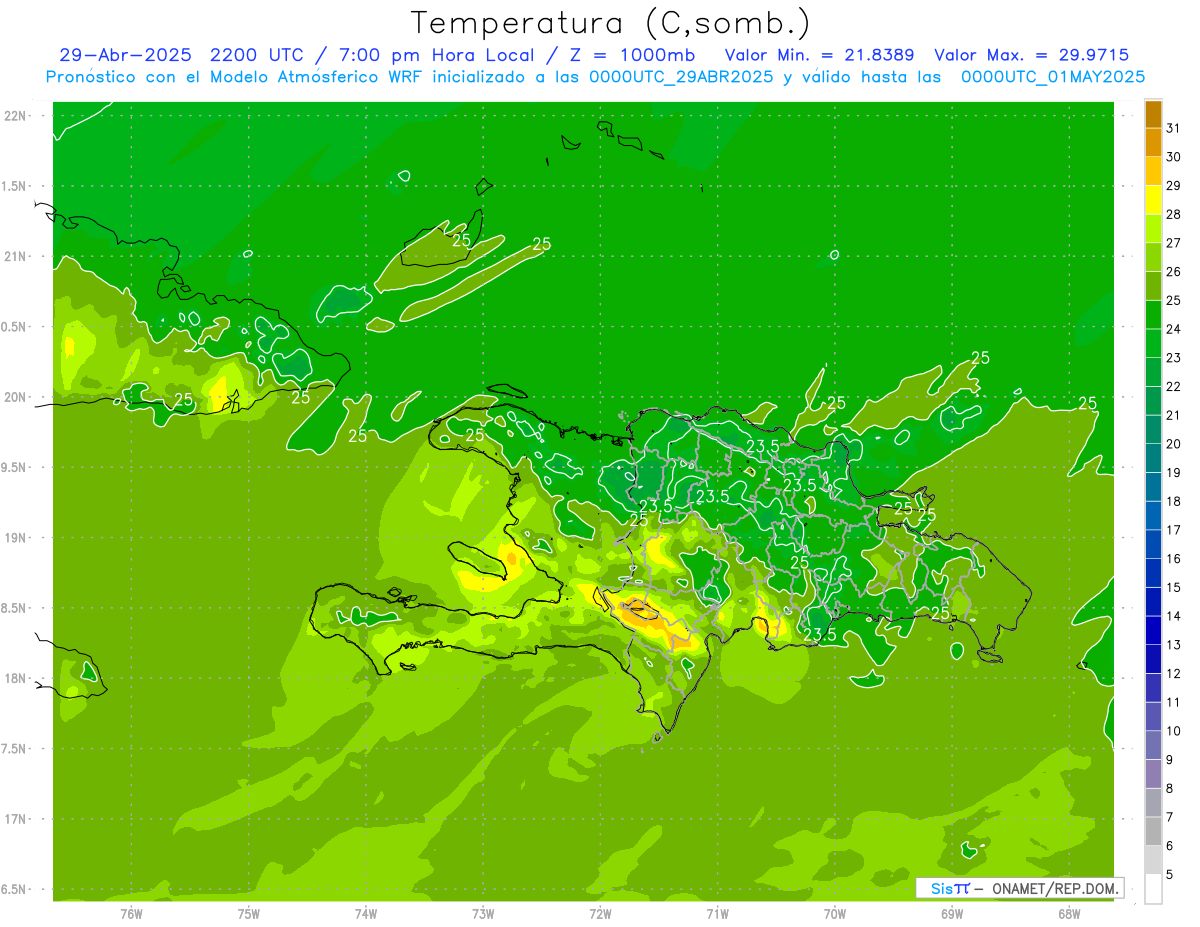The height and width of the screenshot is (927, 1200).
Task: Select the 'Z = 1000mb' level text
Action: (x=630, y=55)
